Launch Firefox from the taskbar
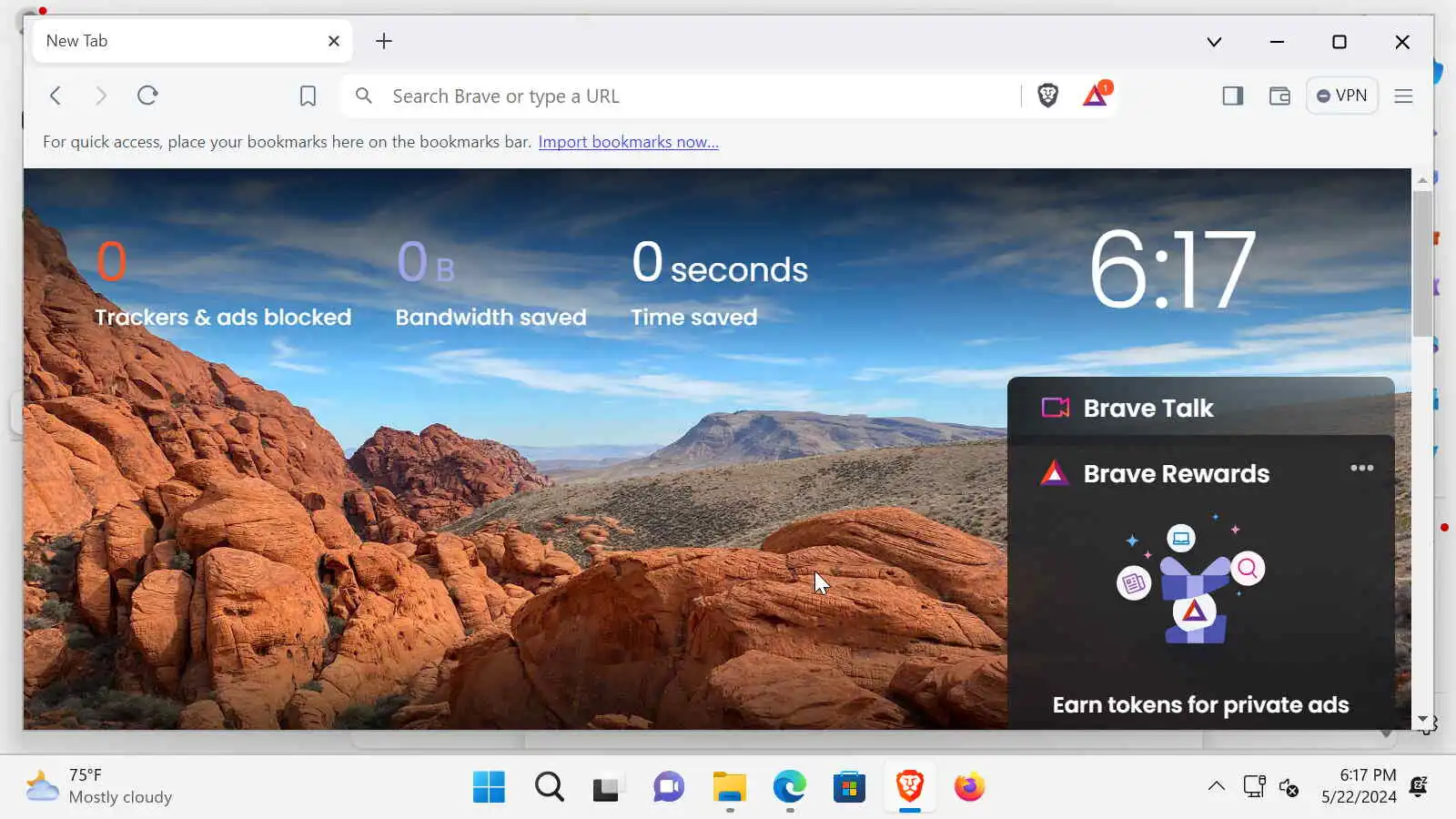1456x819 pixels. [x=969, y=786]
